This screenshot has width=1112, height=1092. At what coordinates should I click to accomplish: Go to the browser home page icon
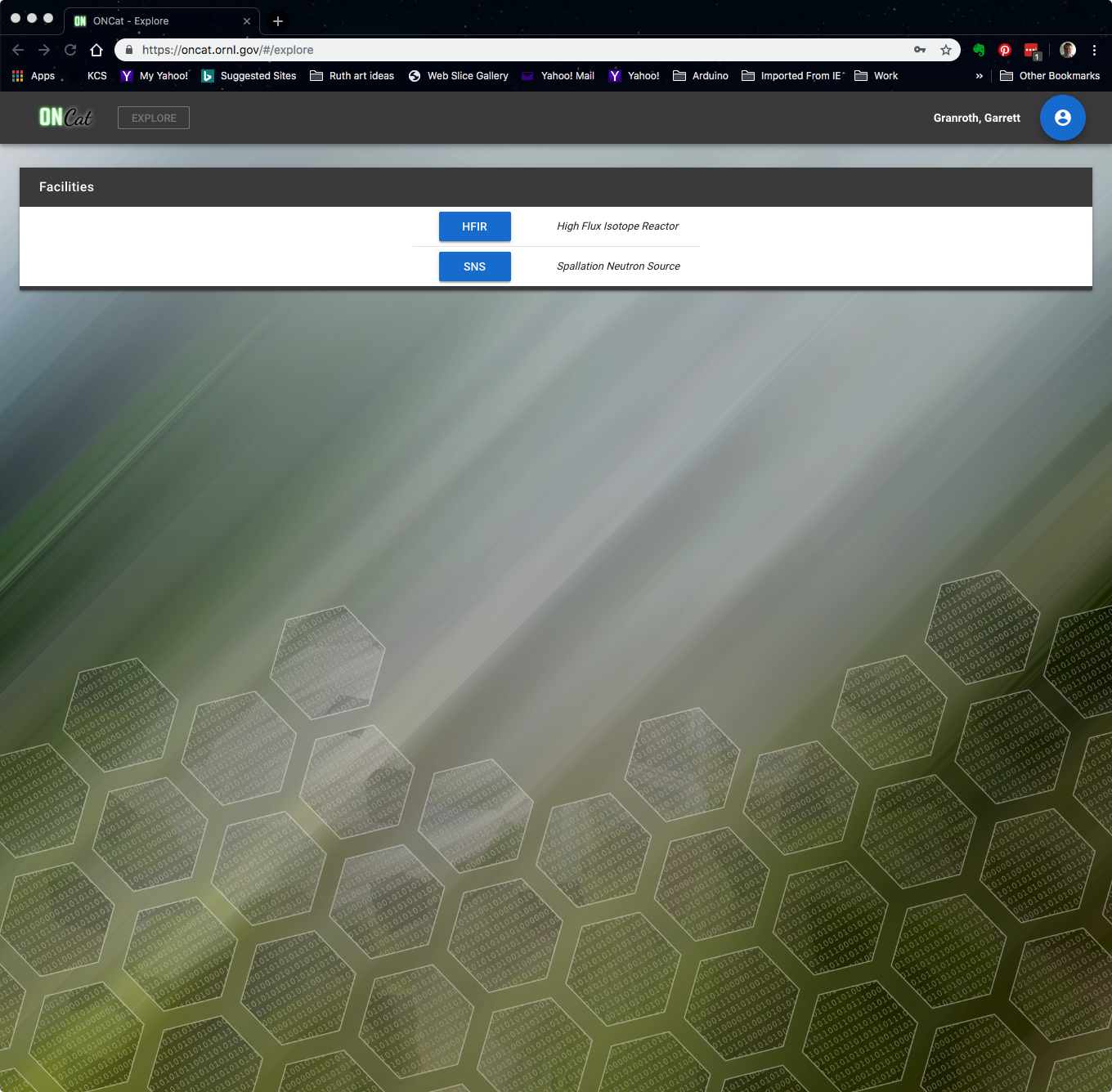tap(96, 50)
